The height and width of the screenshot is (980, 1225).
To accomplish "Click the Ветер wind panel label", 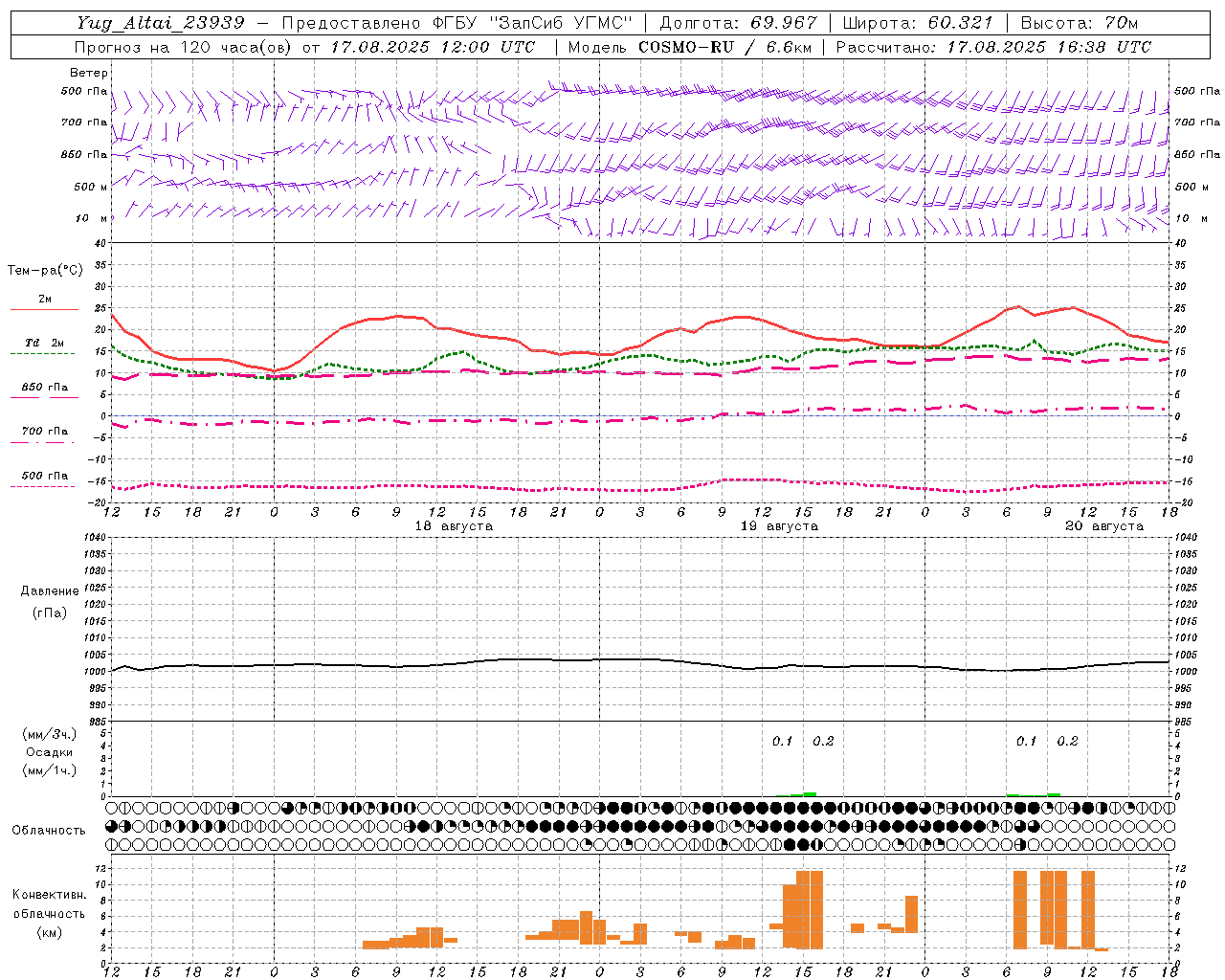I will click(89, 73).
